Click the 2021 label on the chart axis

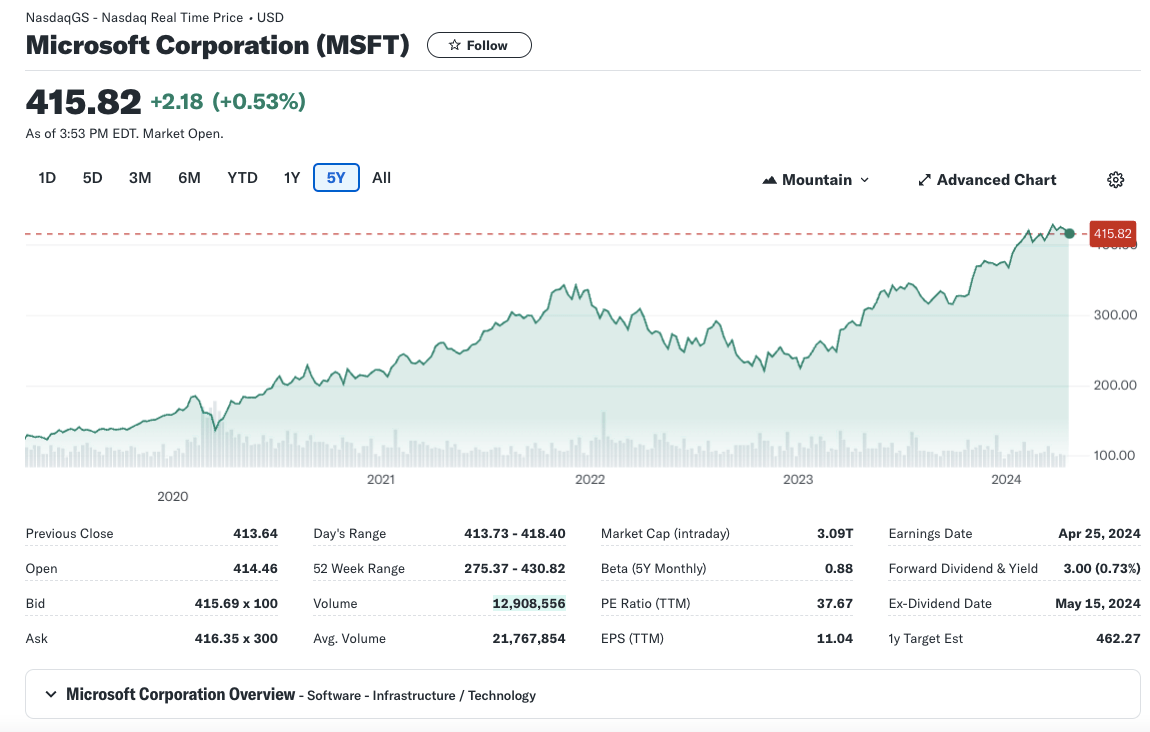[381, 480]
